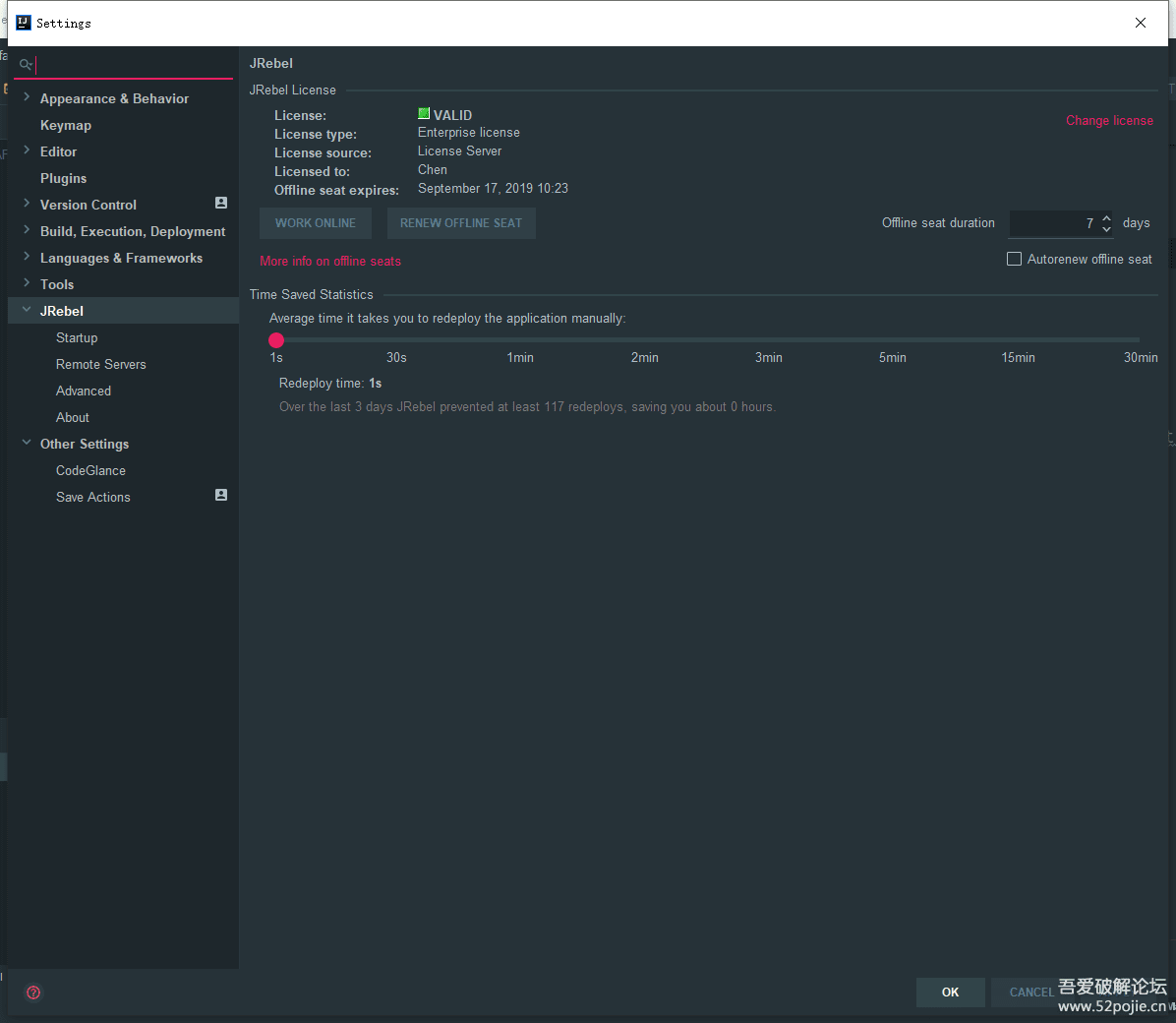
Task: Decrease offline seat duration with down arrow
Action: pyautogui.click(x=1106, y=228)
